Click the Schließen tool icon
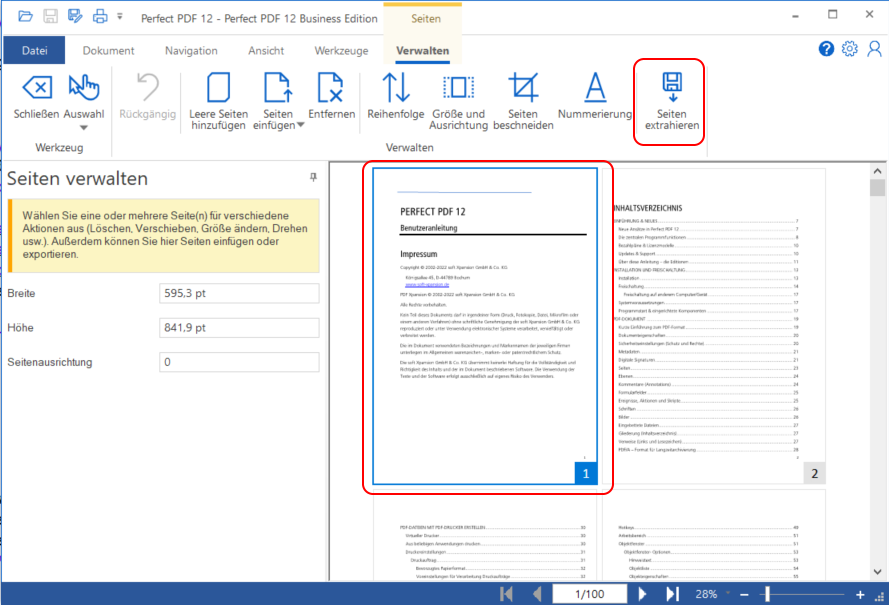 36,88
